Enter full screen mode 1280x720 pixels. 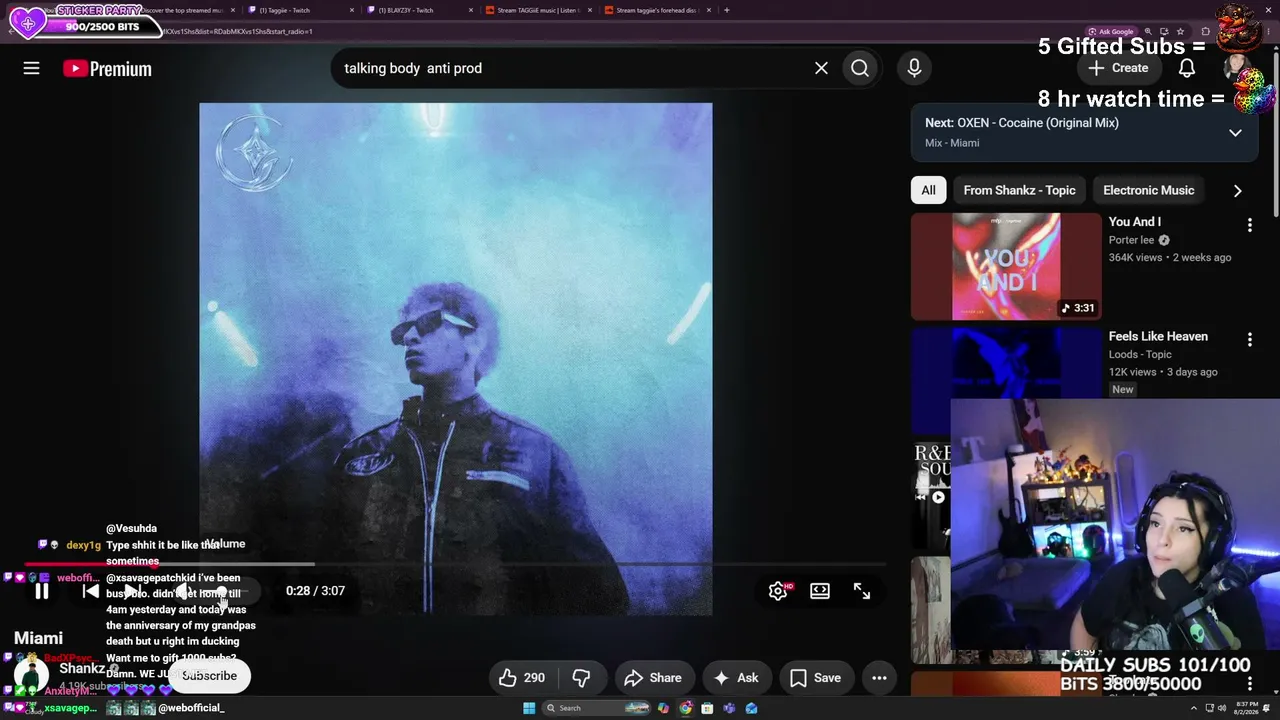click(x=862, y=591)
